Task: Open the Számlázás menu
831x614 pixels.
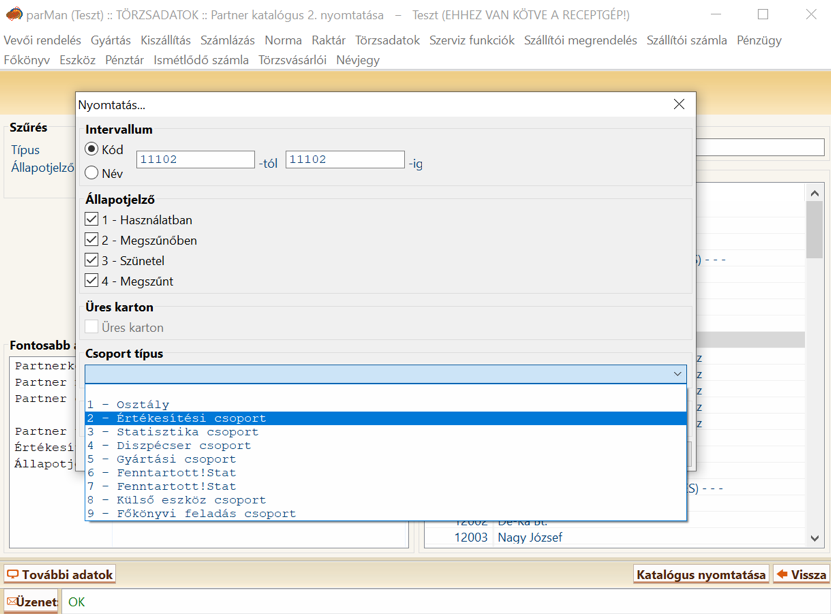Action: point(227,40)
